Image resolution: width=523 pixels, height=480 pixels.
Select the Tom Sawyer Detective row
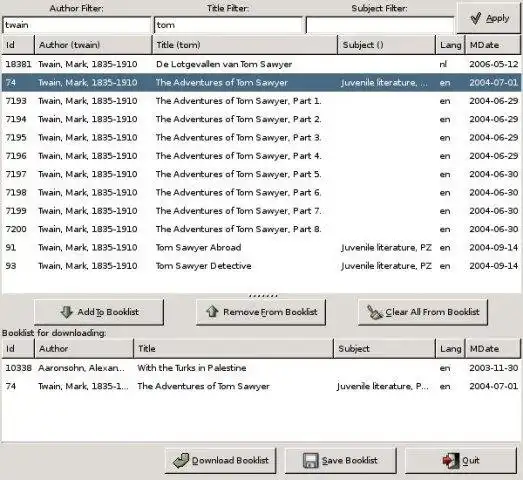[x=262, y=266]
